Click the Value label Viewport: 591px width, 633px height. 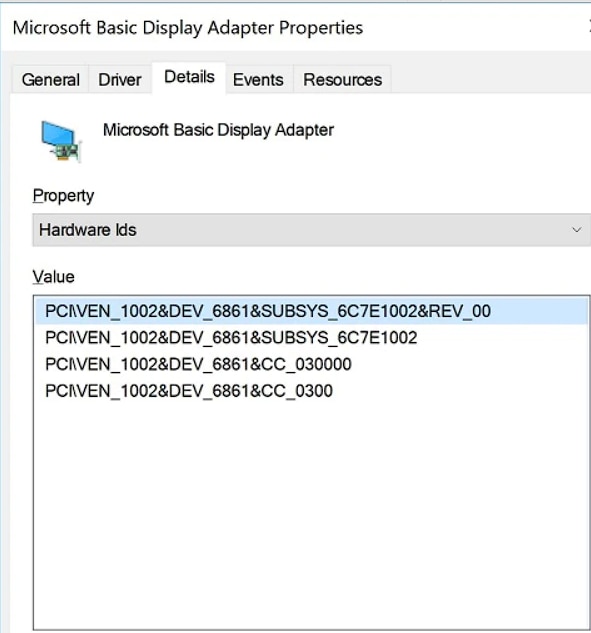coord(54,277)
